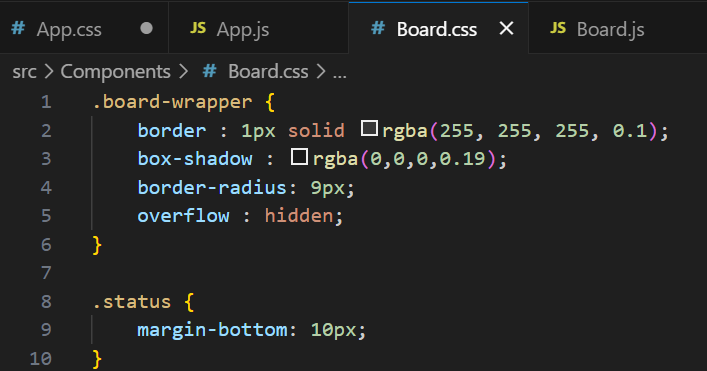
Task: Open the App.js tab
Action: click(x=258, y=29)
